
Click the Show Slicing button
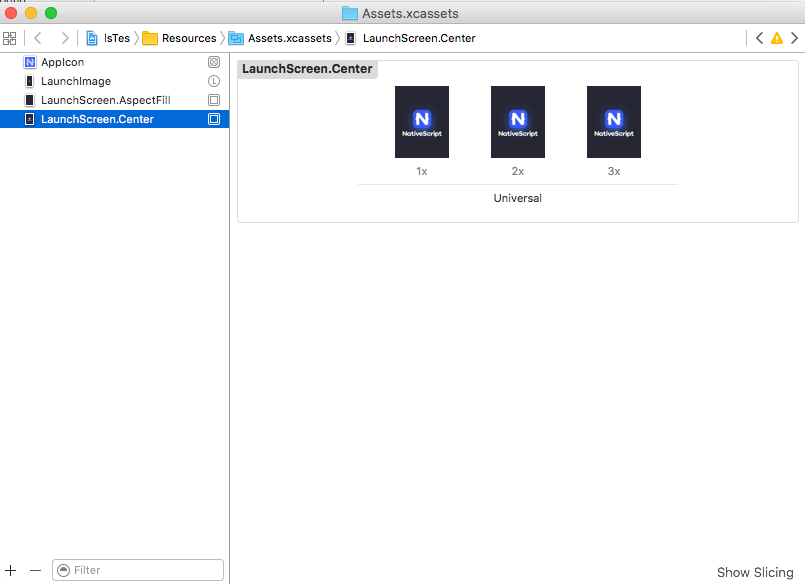tap(755, 572)
